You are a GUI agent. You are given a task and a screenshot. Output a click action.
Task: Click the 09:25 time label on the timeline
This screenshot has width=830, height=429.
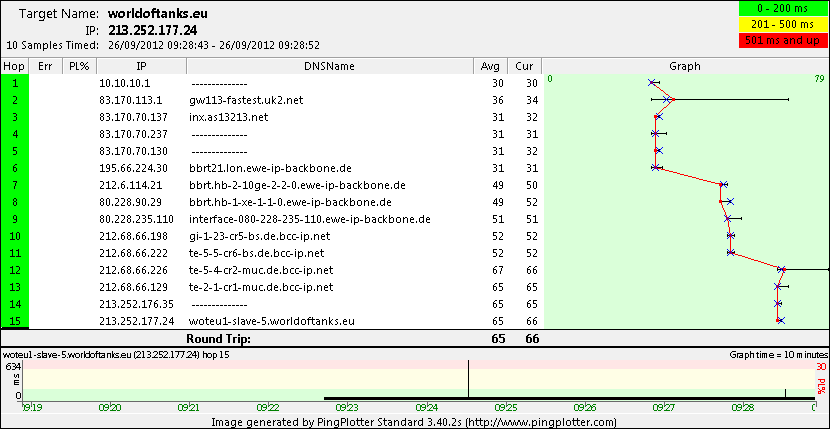click(506, 408)
